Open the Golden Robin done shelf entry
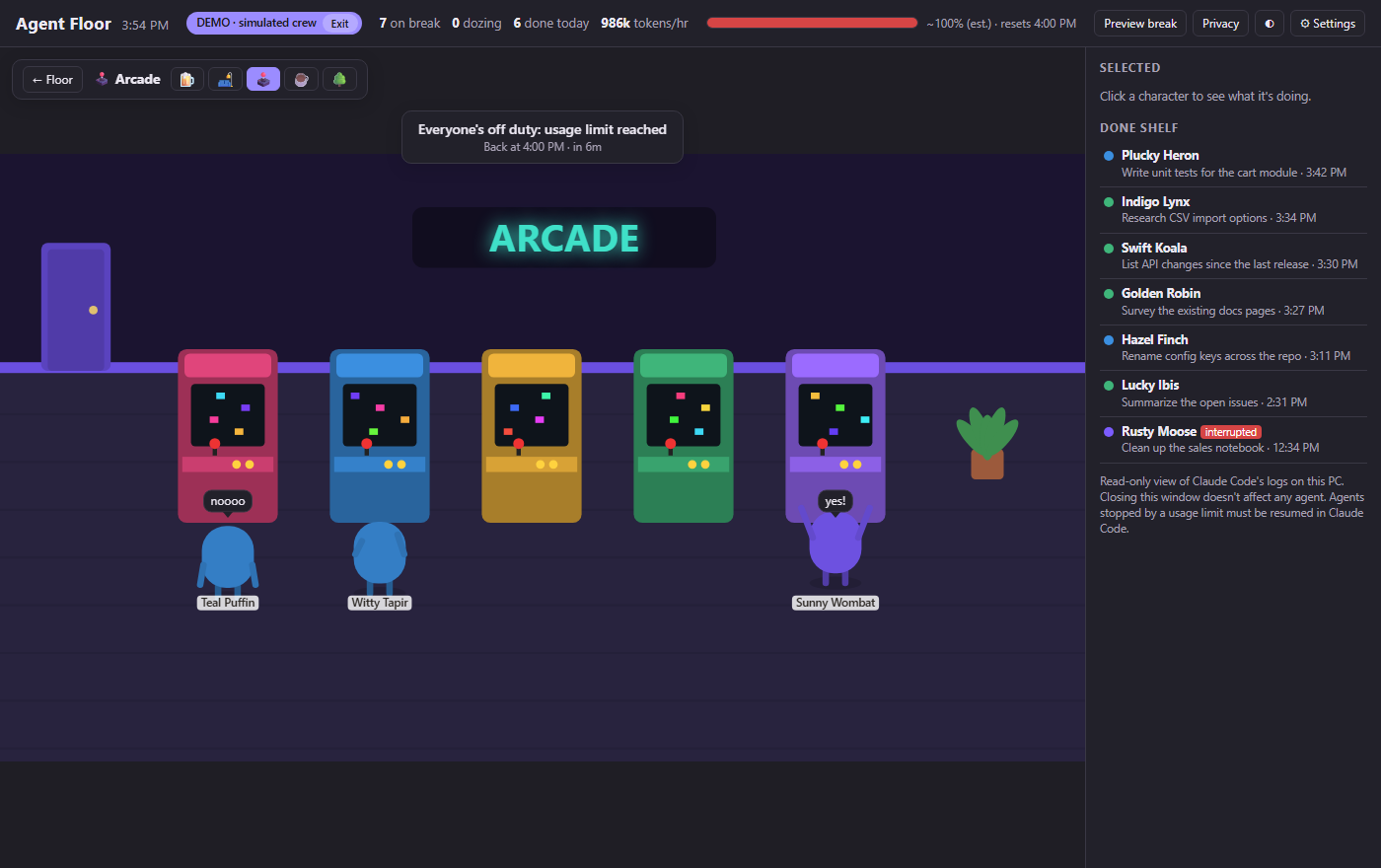This screenshot has width=1381, height=868. tap(1233, 302)
